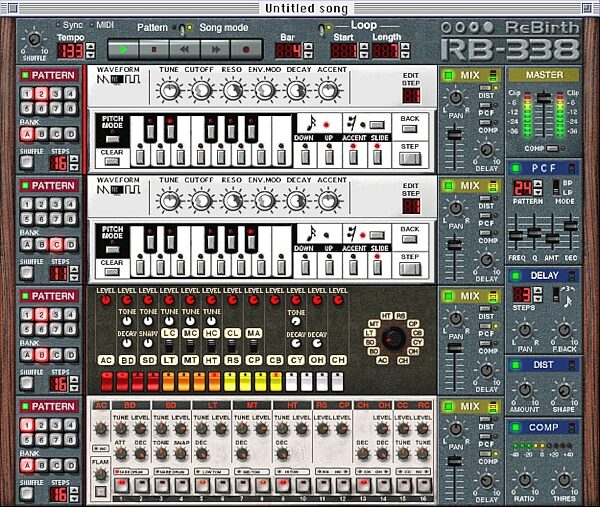Increase Tempo with the up arrow
Viewport: 600px width, 507px height.
[90, 47]
